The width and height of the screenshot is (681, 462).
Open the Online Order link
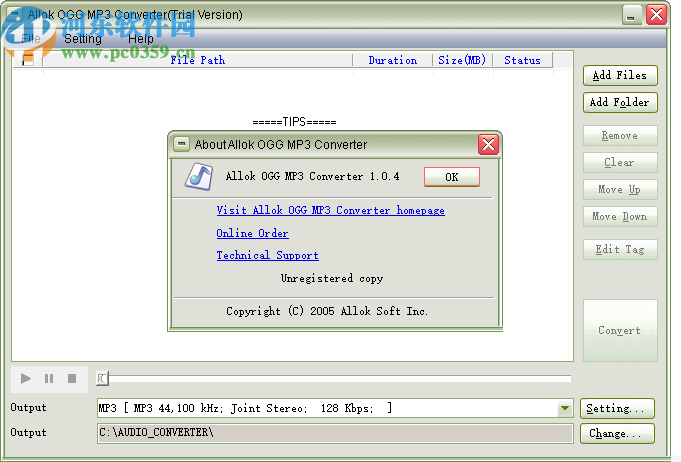[x=252, y=233]
